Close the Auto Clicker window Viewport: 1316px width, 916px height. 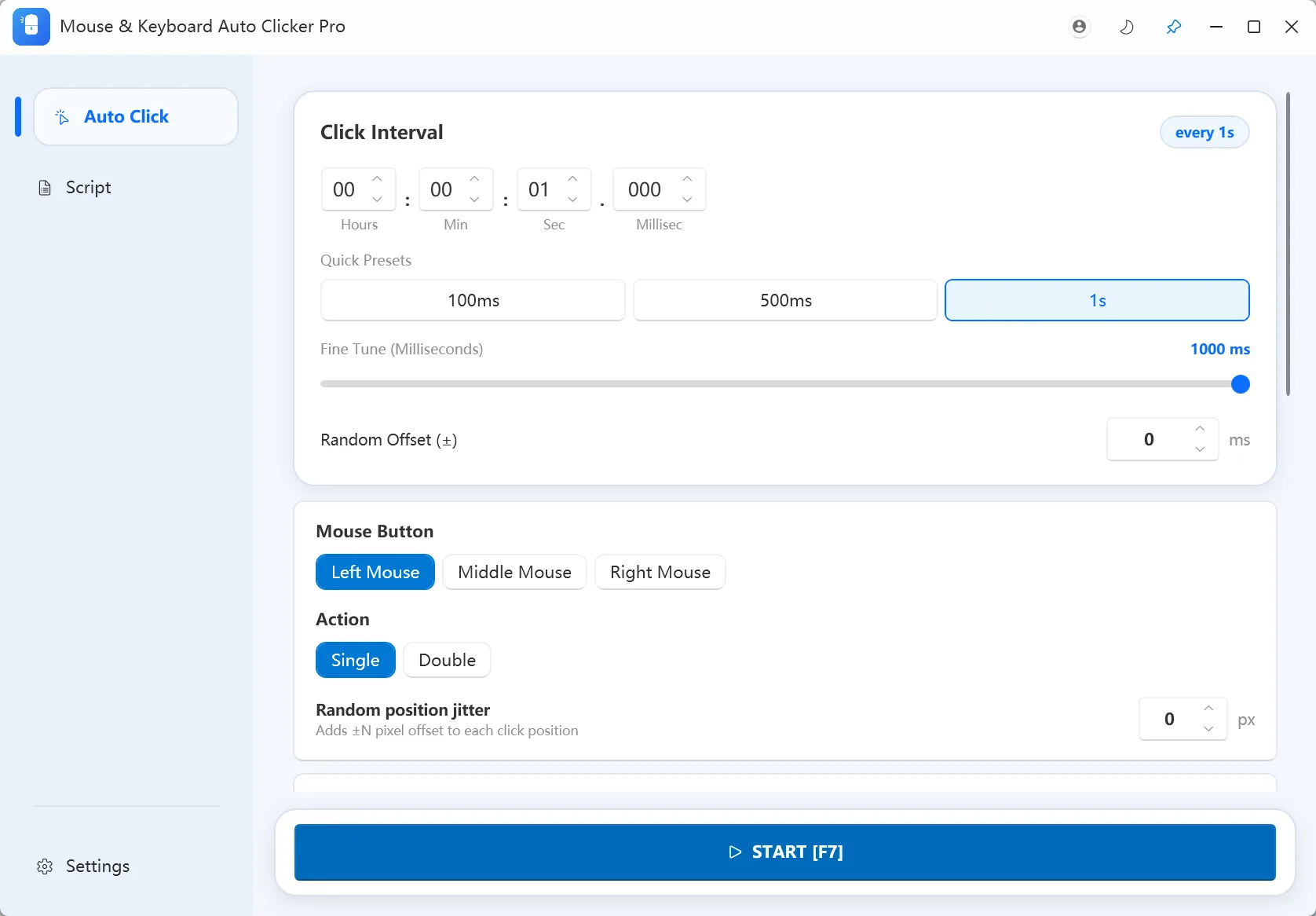[1292, 27]
